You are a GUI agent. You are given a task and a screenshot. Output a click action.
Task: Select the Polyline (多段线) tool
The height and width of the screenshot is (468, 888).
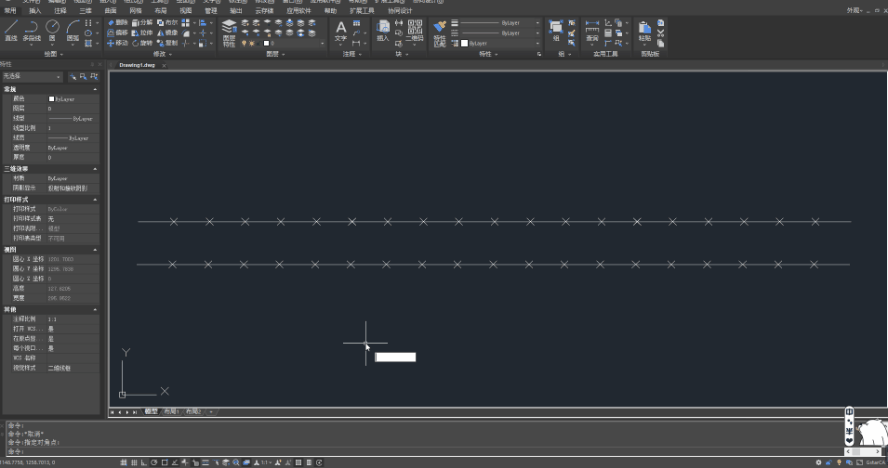(x=31, y=31)
